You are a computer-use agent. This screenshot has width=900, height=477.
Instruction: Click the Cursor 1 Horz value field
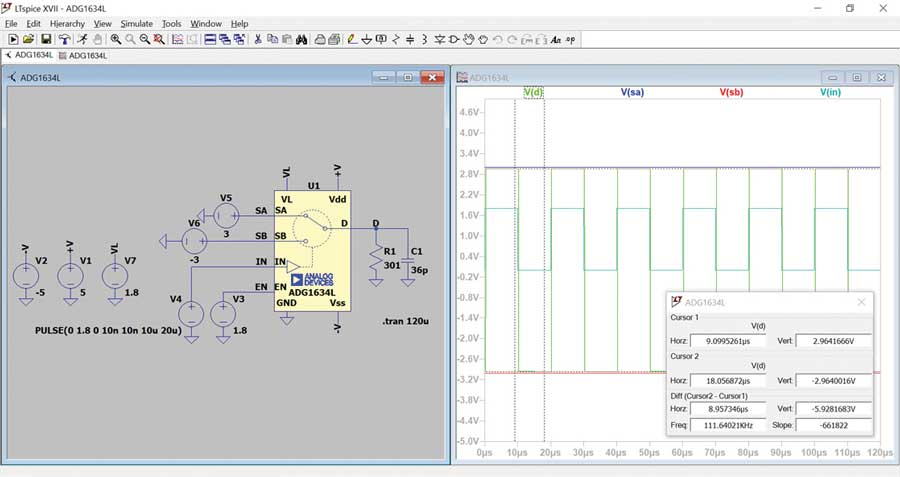[x=727, y=340]
